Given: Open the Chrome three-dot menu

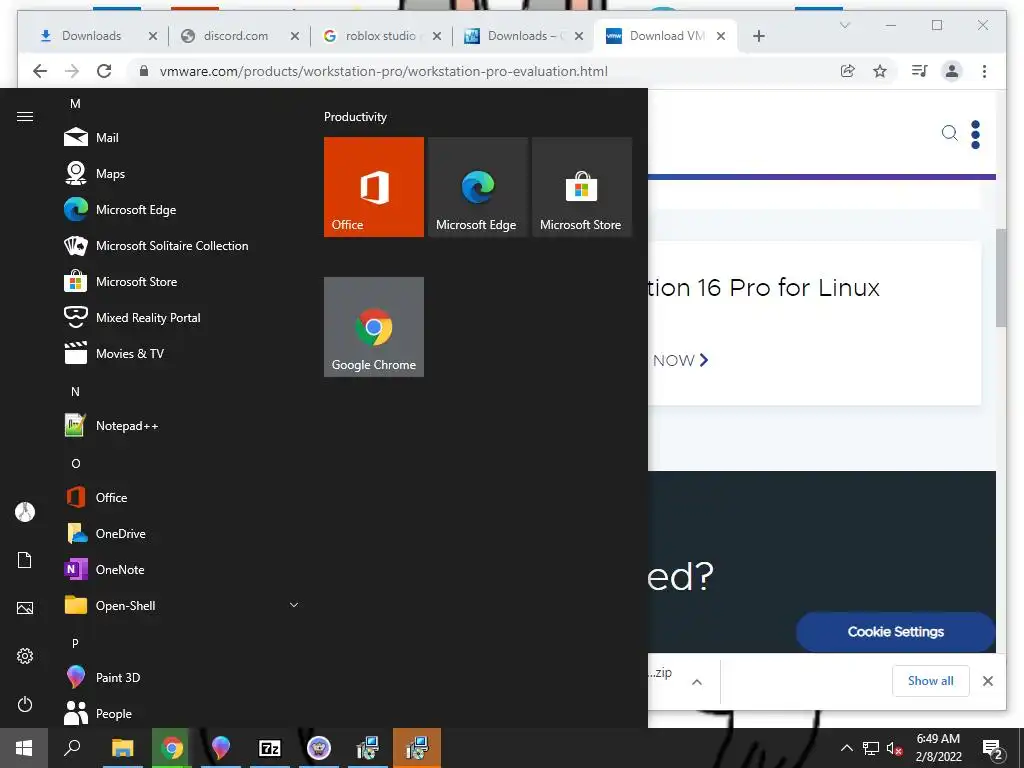Looking at the screenshot, I should coord(984,71).
